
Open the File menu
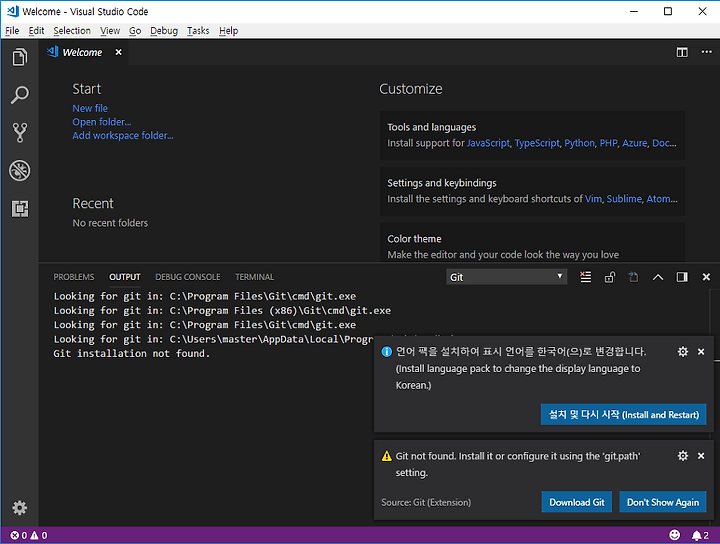click(12, 31)
